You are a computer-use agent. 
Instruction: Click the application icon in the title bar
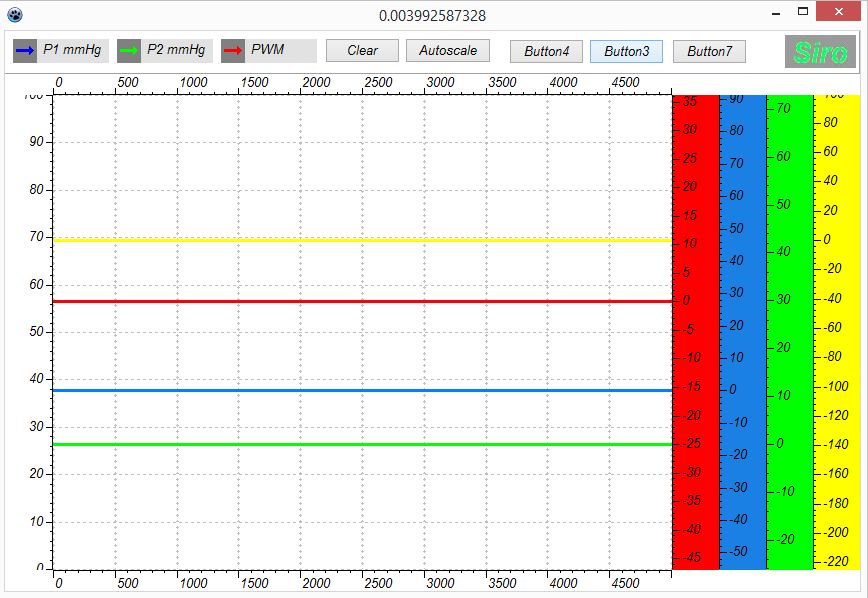point(14,15)
